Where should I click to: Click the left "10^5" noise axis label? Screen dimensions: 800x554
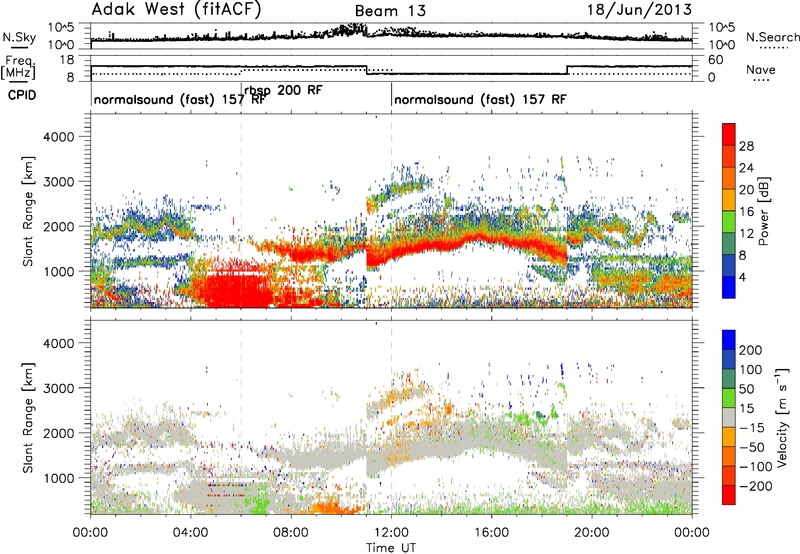61,28
